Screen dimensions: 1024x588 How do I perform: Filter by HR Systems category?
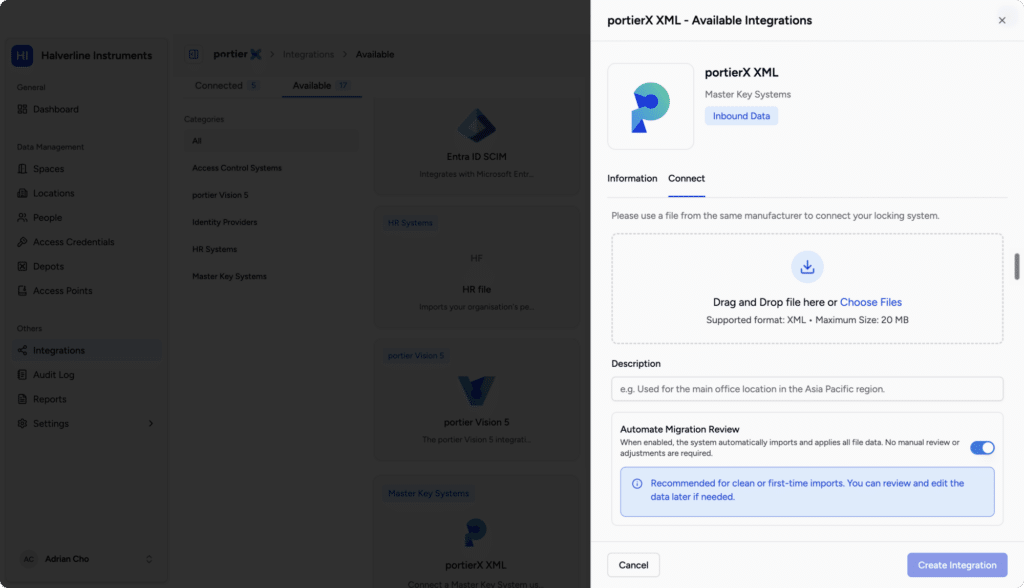point(271,250)
